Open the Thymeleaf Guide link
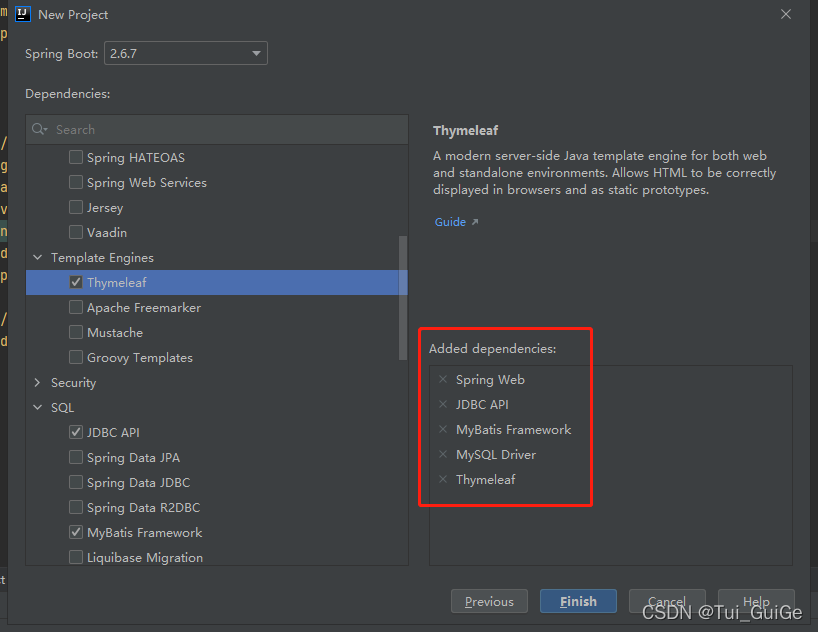 click(450, 222)
